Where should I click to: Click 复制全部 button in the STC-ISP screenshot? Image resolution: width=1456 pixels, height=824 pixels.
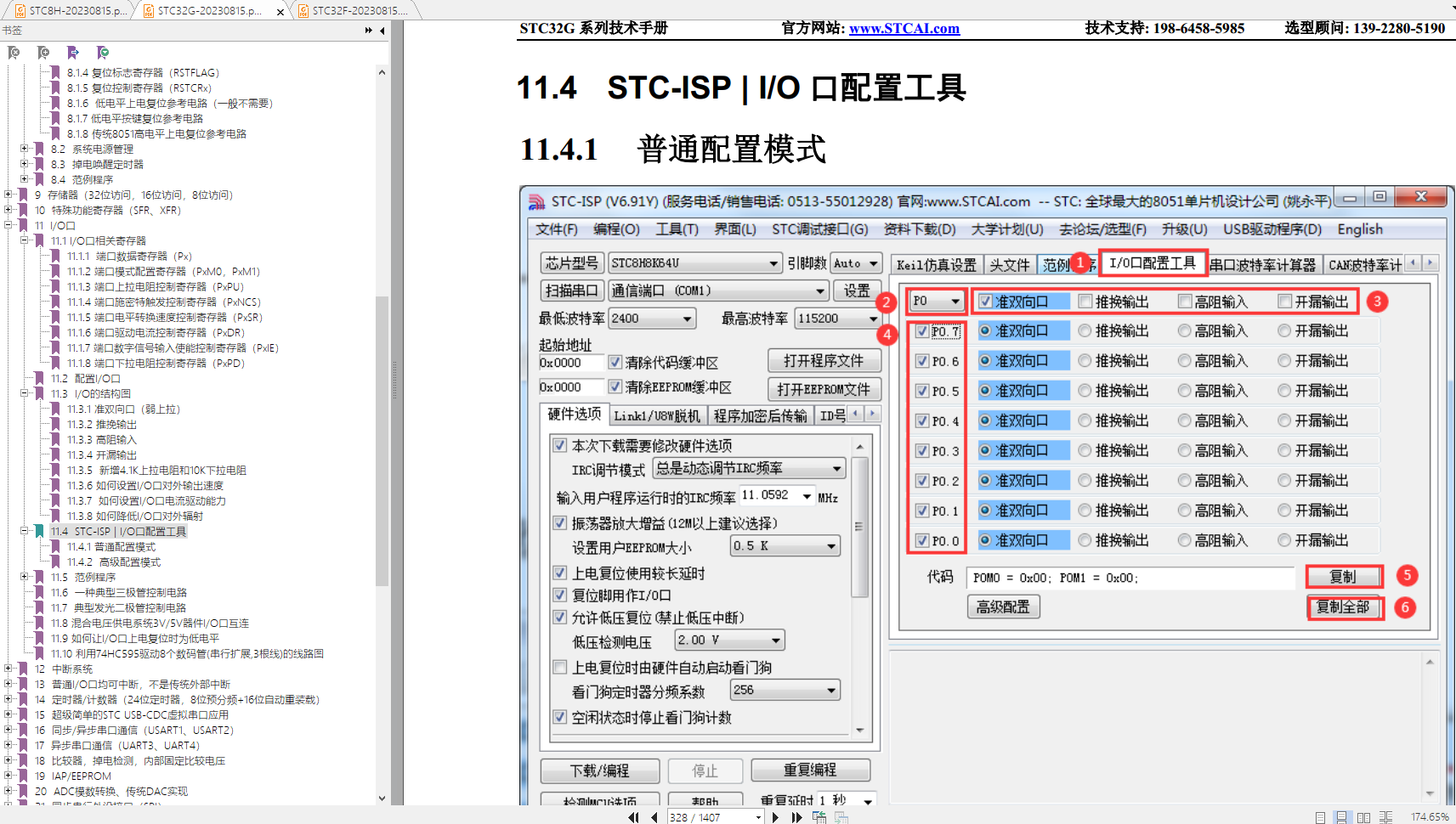pyautogui.click(x=1344, y=607)
